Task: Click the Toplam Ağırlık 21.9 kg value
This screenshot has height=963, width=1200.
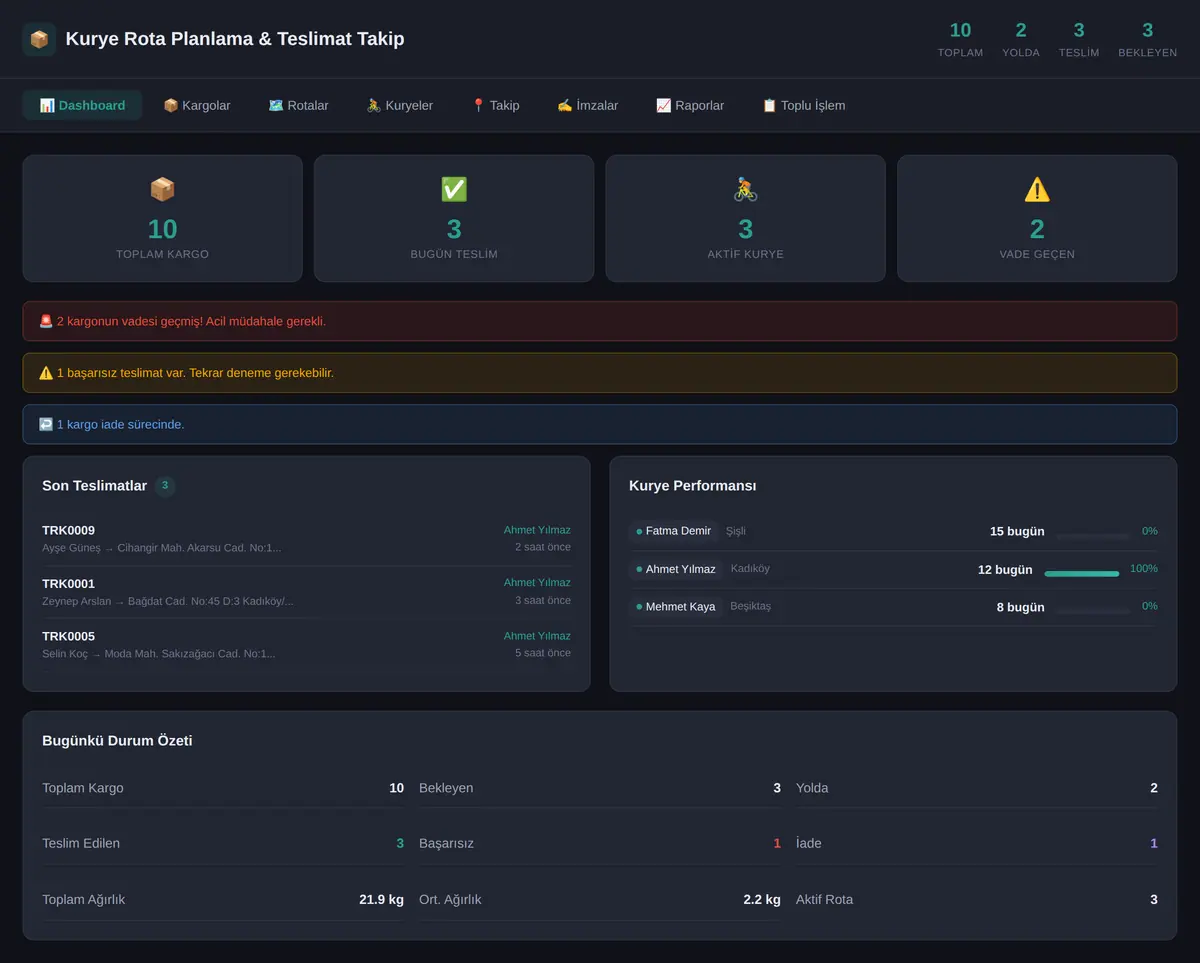Action: click(x=382, y=899)
